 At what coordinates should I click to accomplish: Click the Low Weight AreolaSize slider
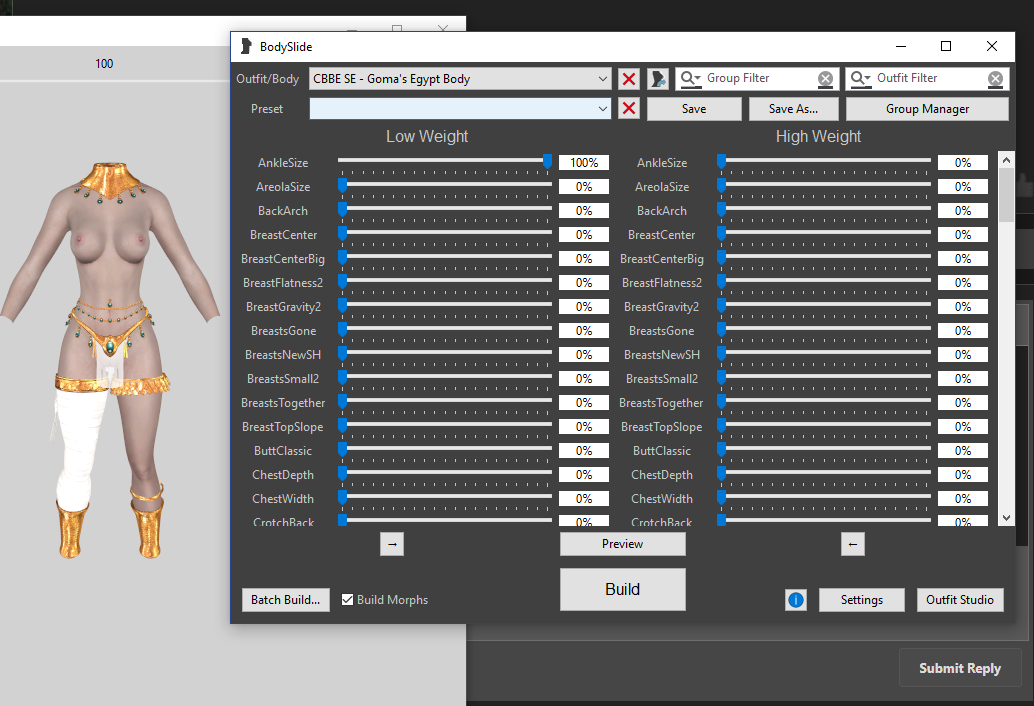click(x=445, y=187)
